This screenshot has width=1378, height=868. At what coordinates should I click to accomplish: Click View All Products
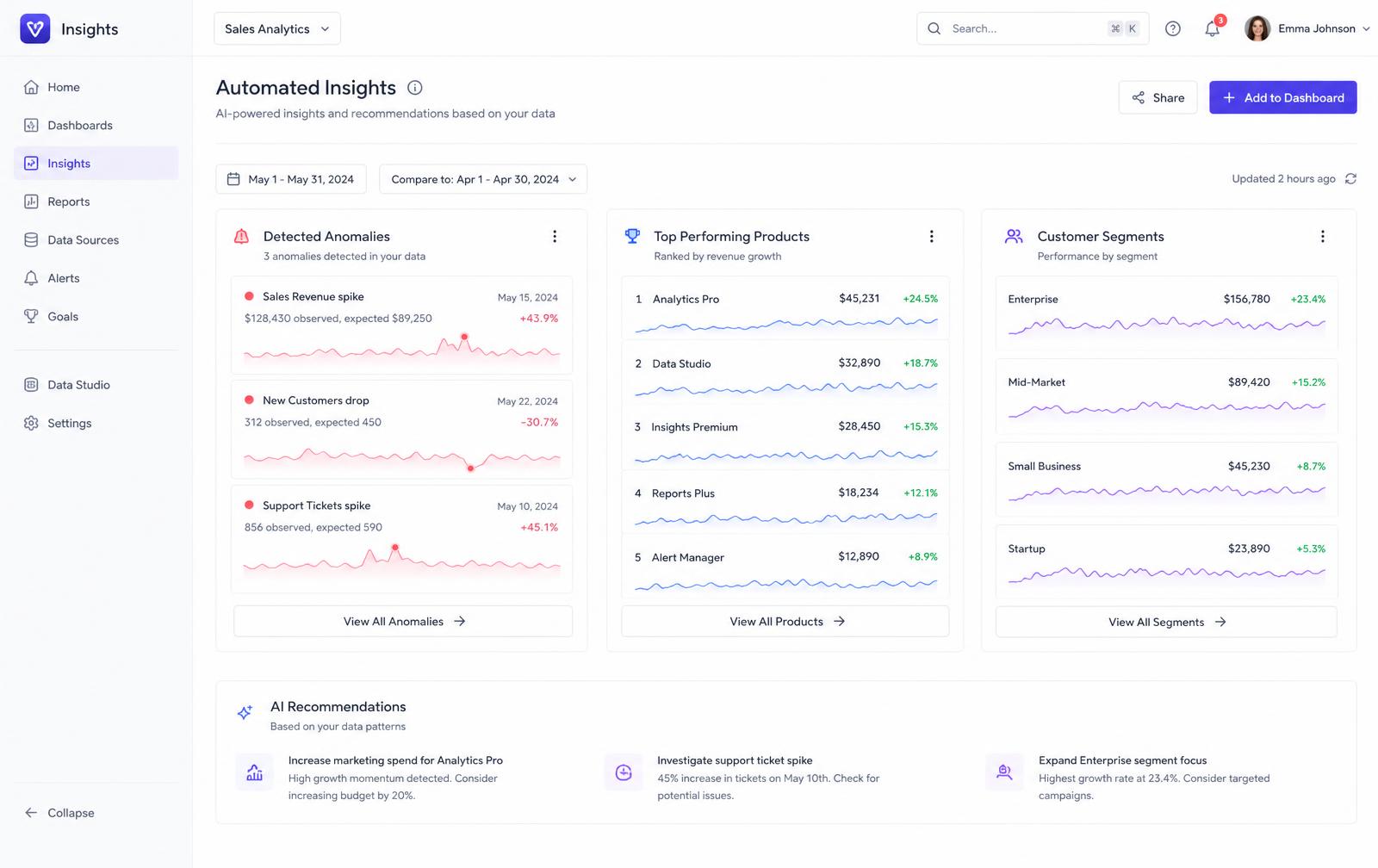click(785, 622)
